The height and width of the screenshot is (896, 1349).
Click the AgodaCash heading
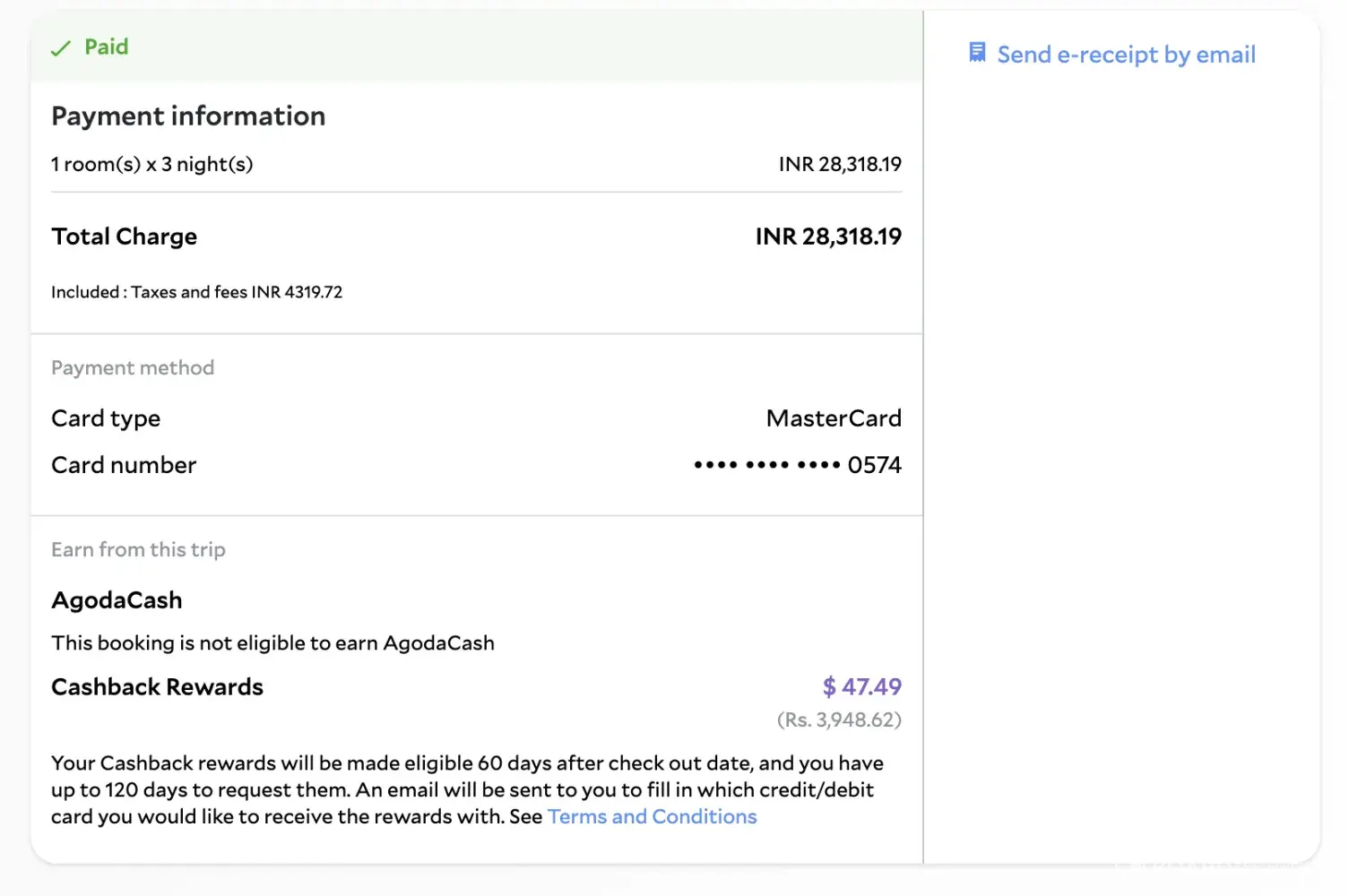coord(117,600)
